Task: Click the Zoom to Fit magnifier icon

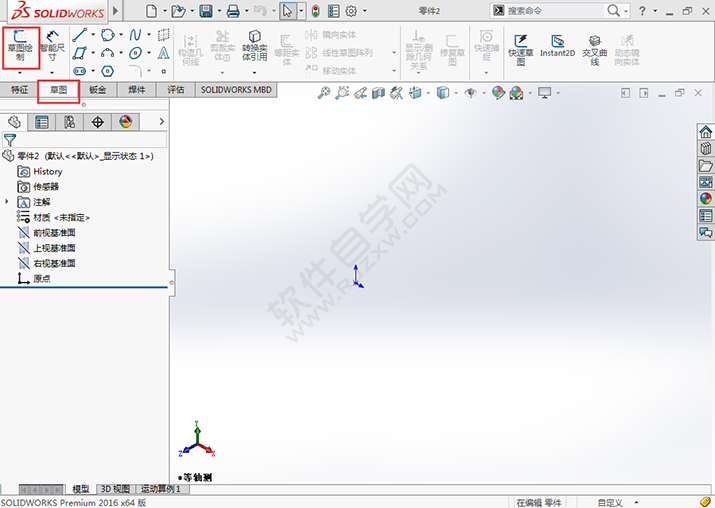Action: point(323,93)
